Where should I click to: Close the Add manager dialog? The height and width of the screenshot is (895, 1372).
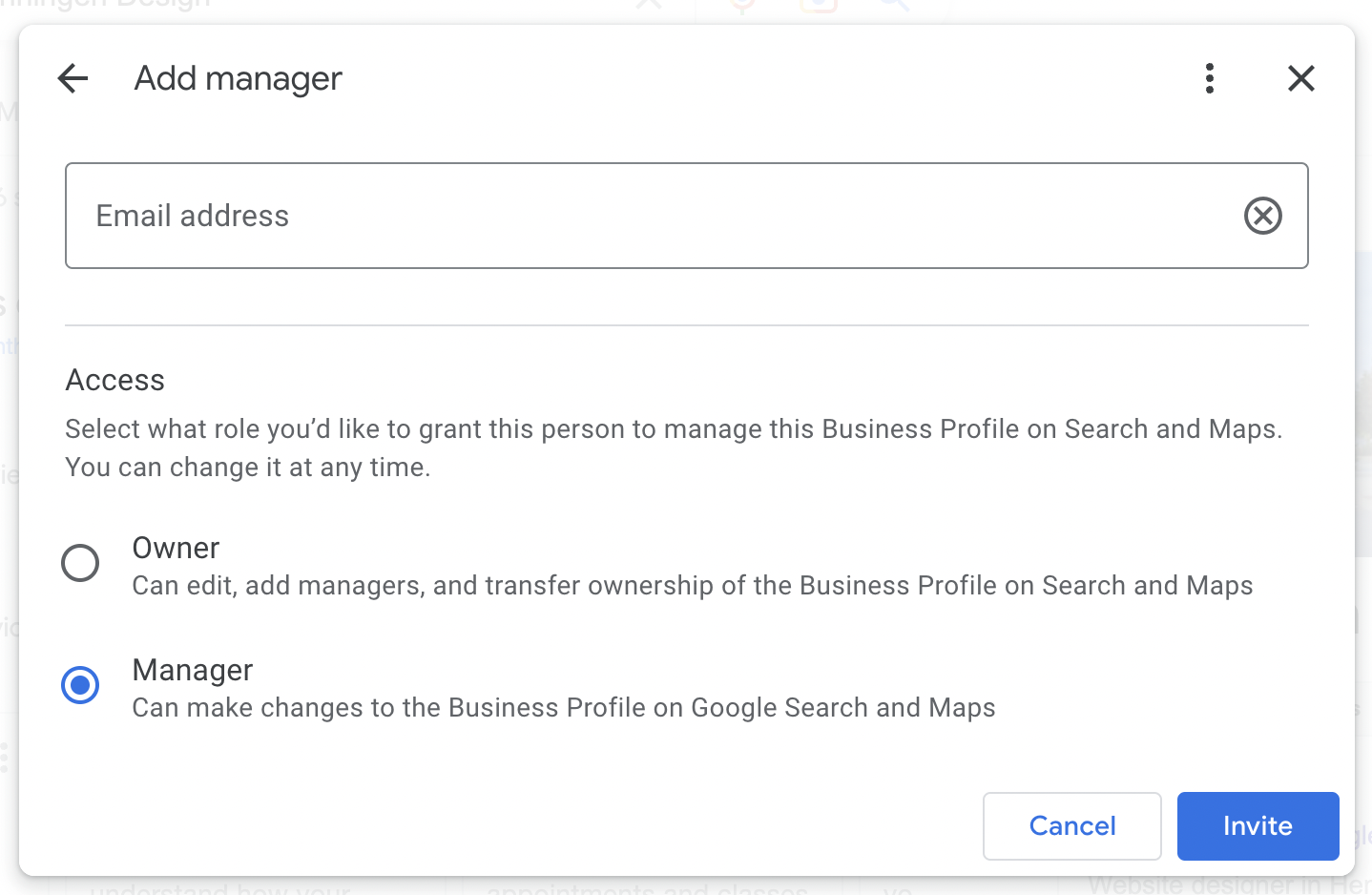[x=1301, y=78]
